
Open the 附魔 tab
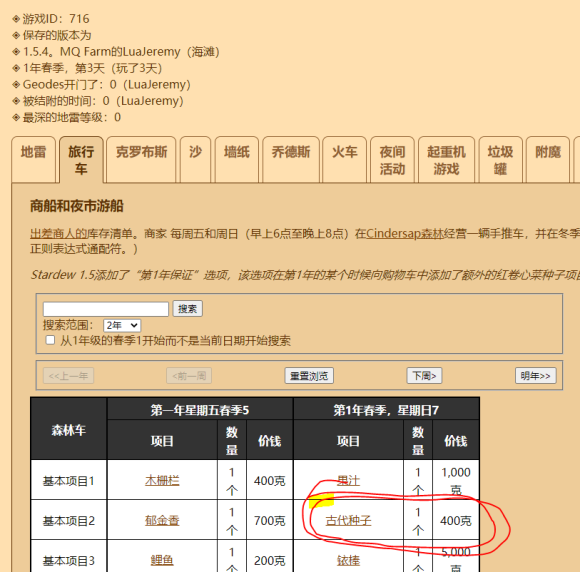[548, 160]
